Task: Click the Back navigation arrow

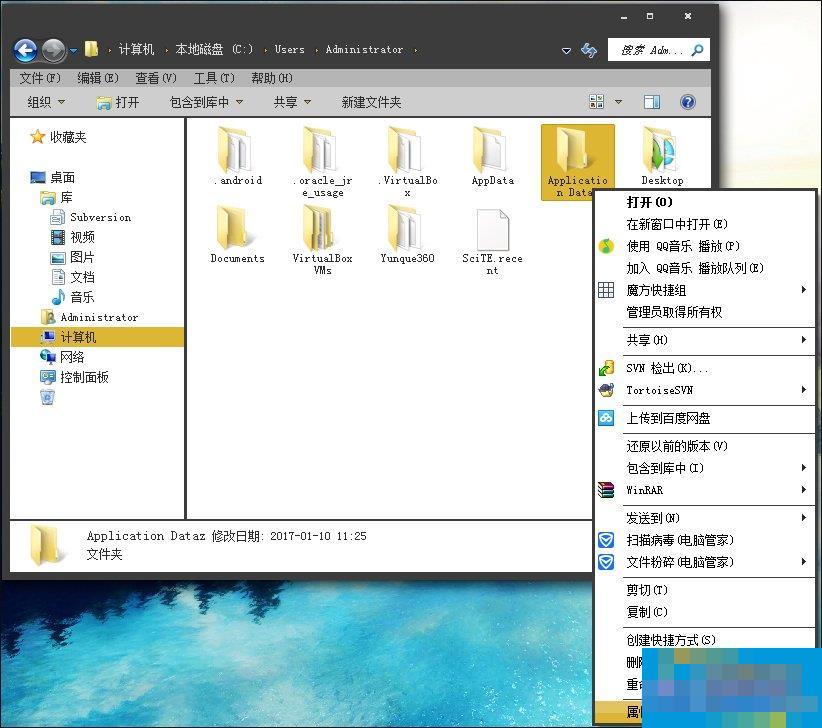Action: tap(25, 50)
